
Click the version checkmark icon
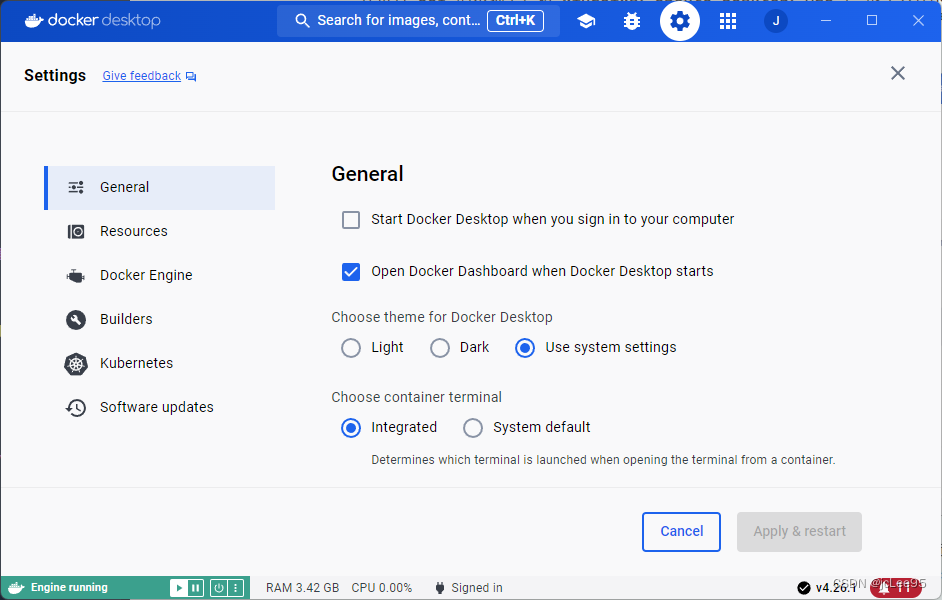[804, 588]
